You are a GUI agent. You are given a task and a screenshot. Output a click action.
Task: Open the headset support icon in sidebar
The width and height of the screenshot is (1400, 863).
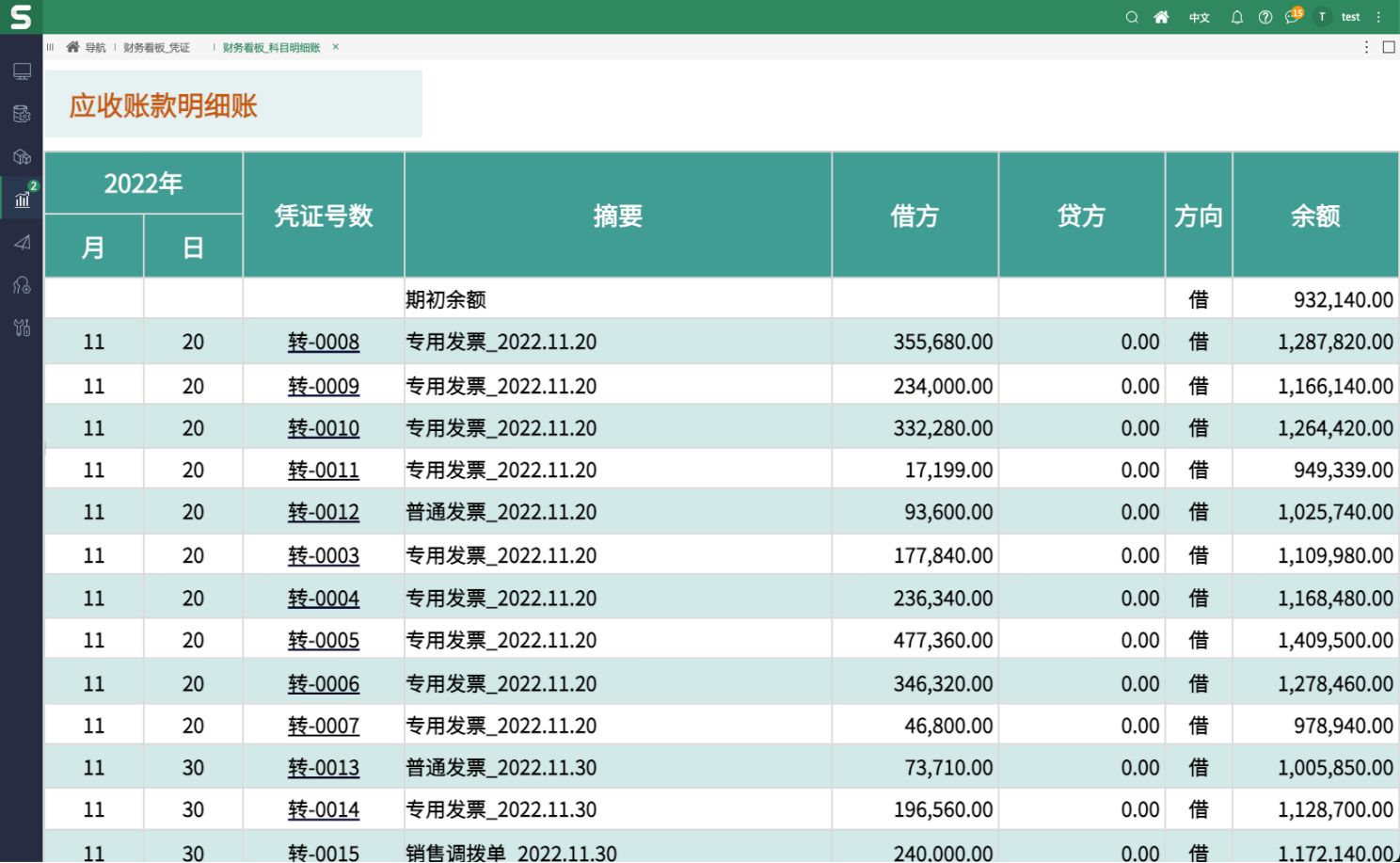click(x=22, y=285)
